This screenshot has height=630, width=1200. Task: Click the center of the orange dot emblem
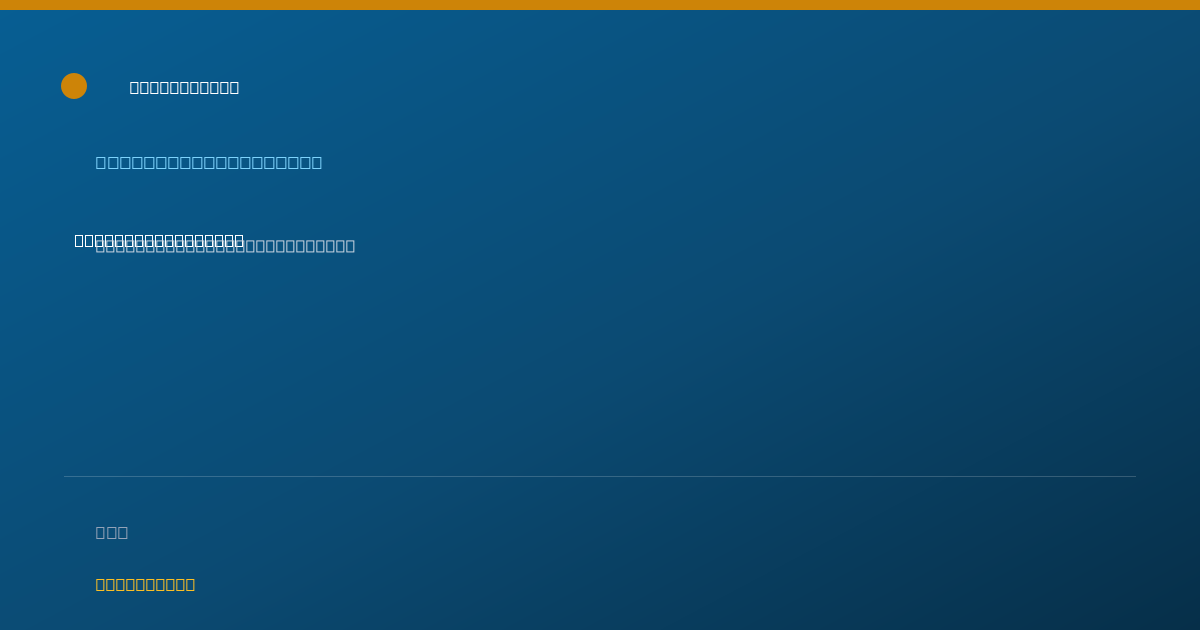pos(74,86)
